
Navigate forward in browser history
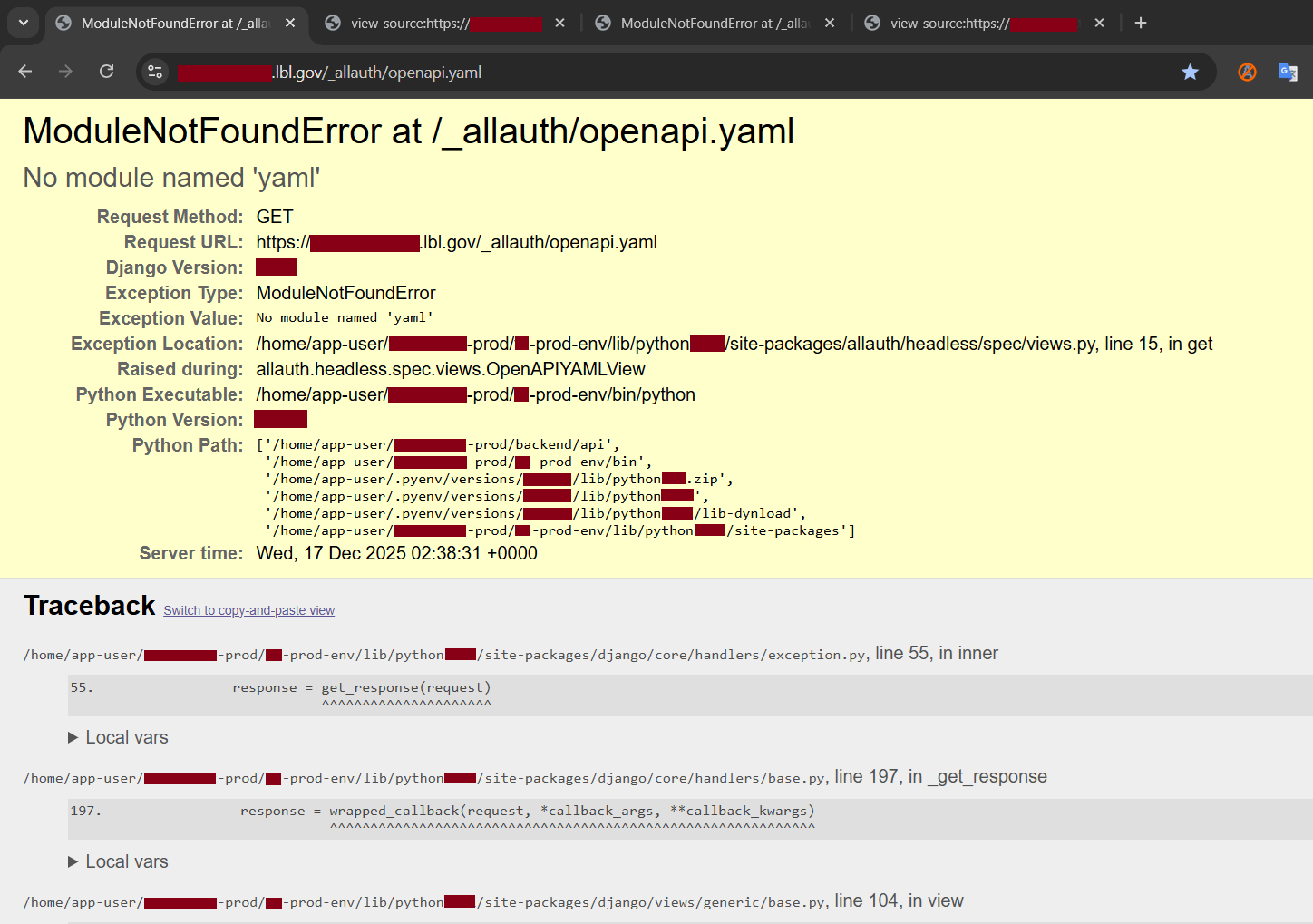pyautogui.click(x=65, y=71)
